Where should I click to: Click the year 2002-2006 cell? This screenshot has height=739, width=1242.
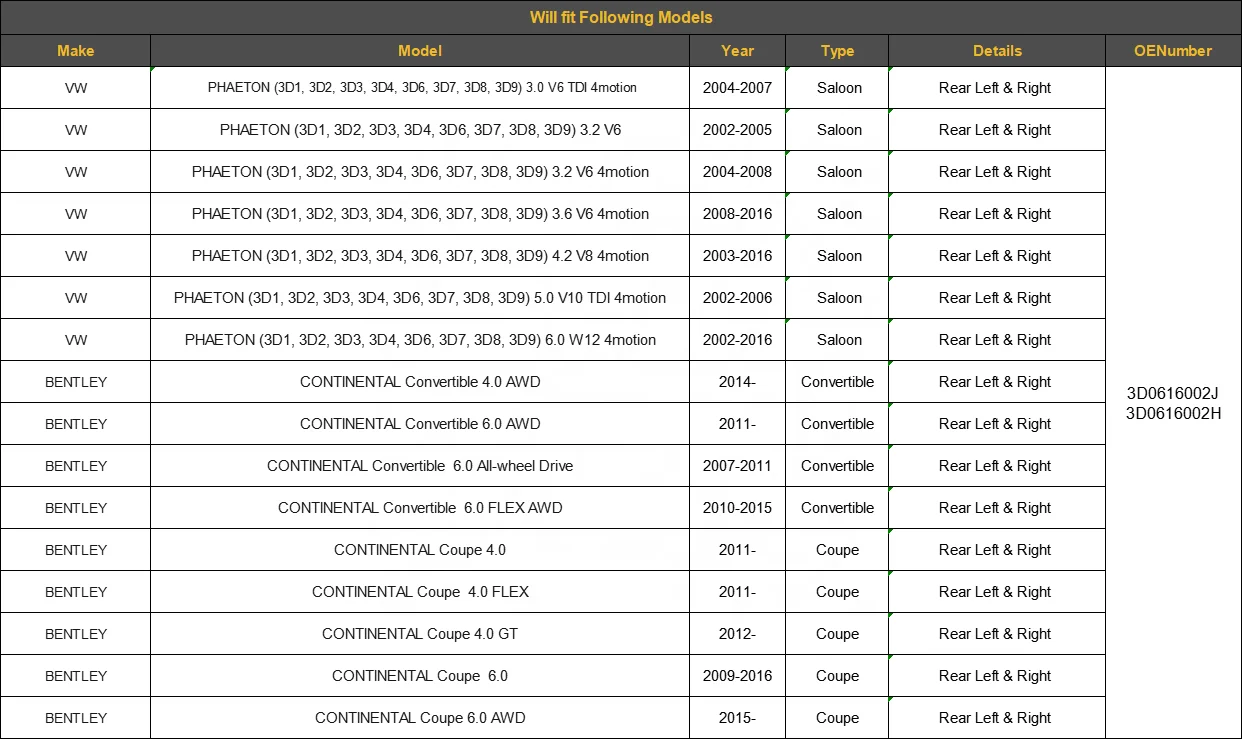(x=737, y=298)
